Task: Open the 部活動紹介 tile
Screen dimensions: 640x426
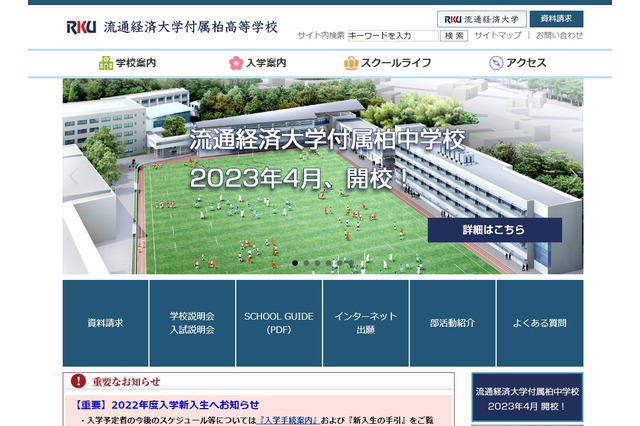Action: click(x=452, y=323)
